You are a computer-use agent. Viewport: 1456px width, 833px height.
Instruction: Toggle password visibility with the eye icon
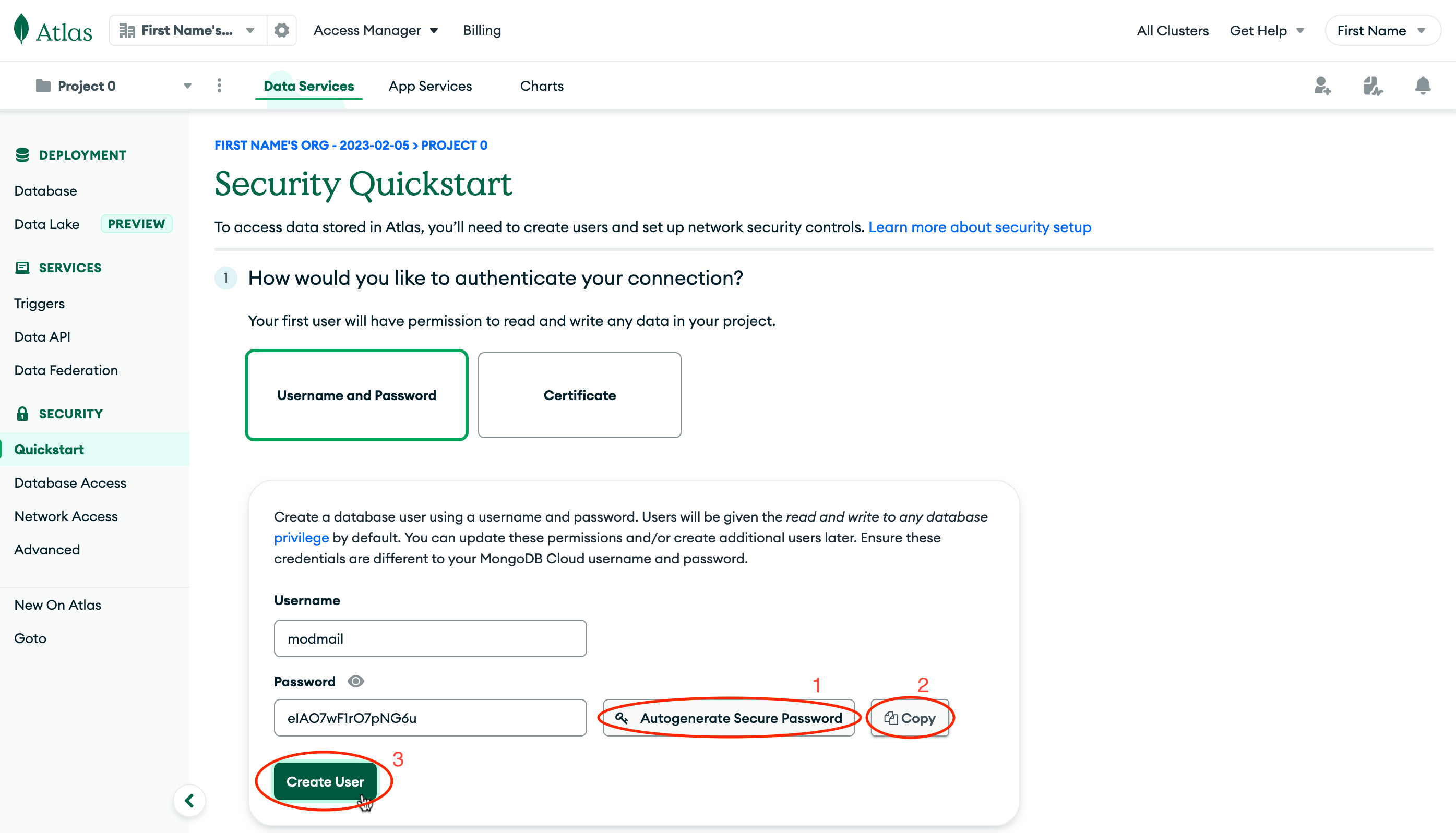pyautogui.click(x=355, y=681)
